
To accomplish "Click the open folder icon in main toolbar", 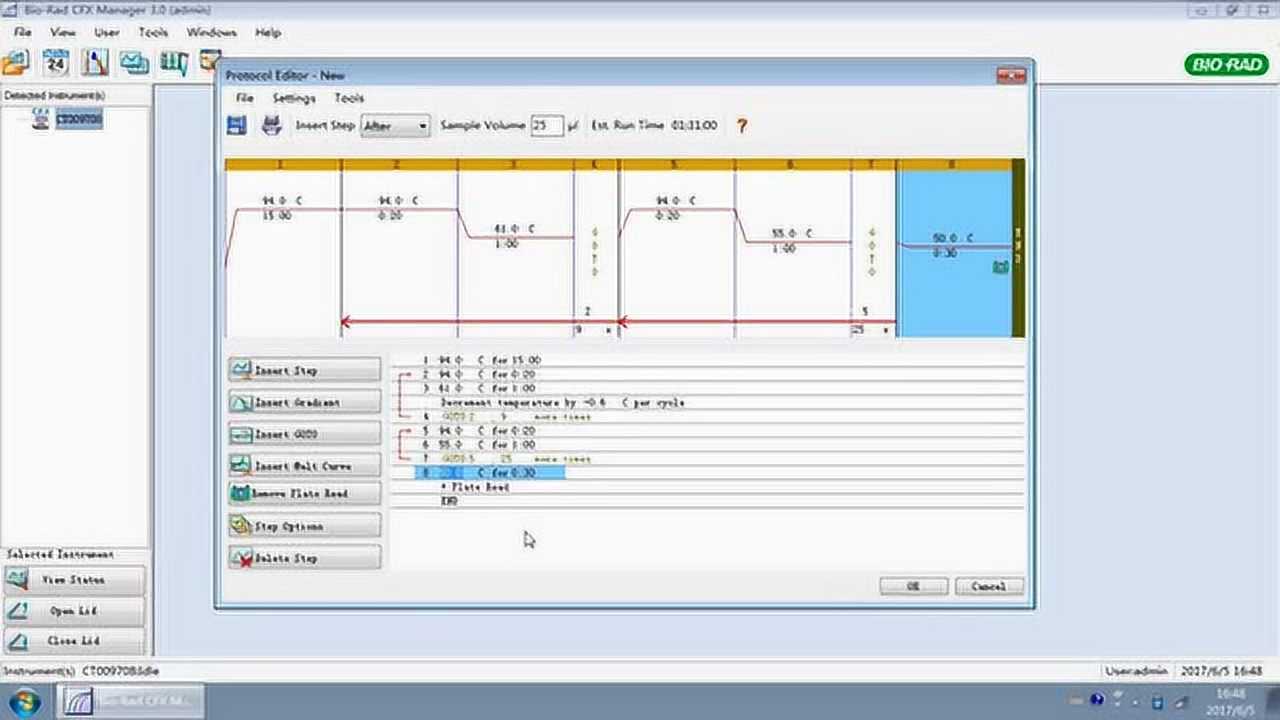I will (16, 63).
